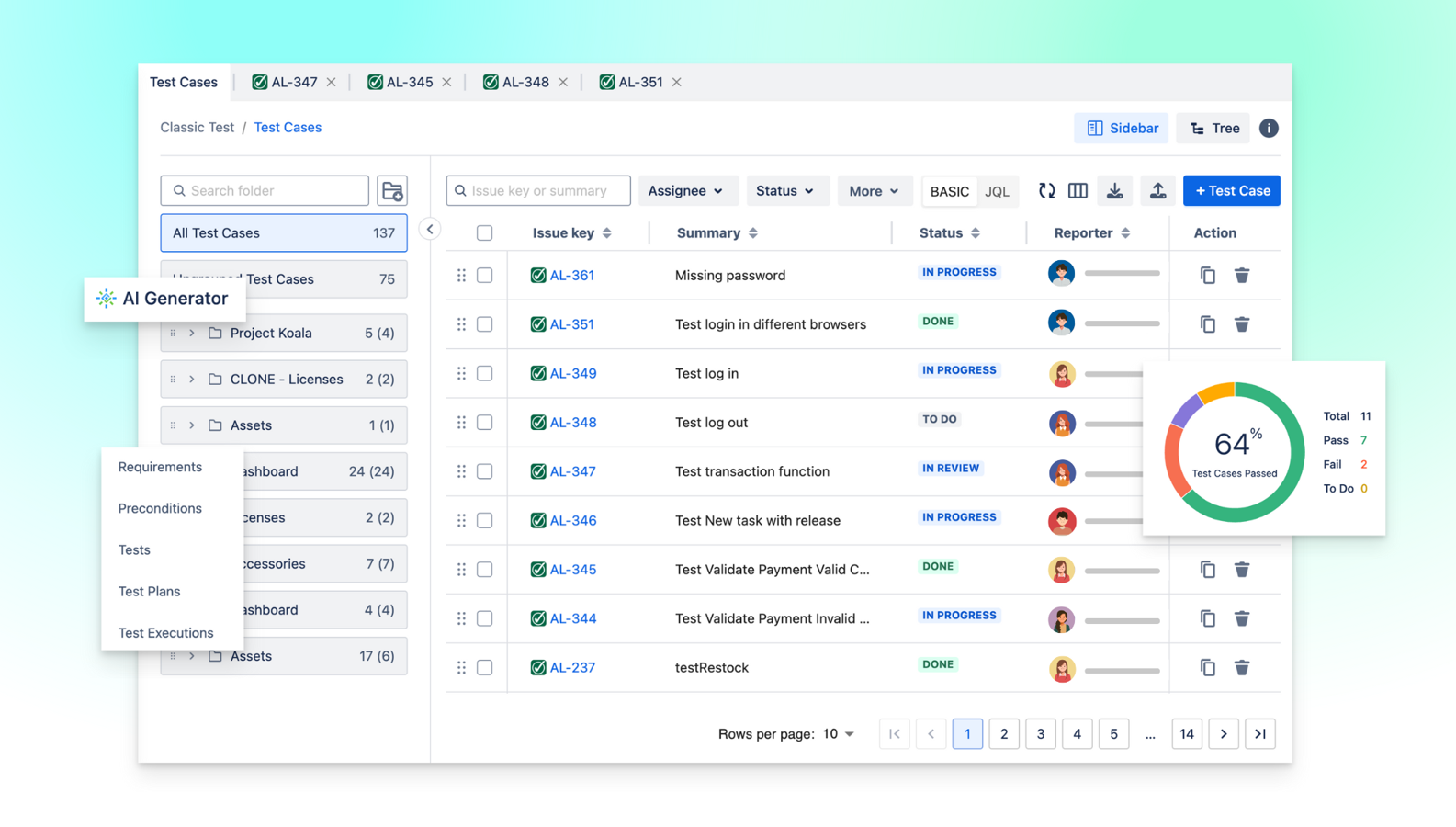Delete test case AL-361 with trash icon
Screen dimensions: 1456x827
coord(1241,276)
